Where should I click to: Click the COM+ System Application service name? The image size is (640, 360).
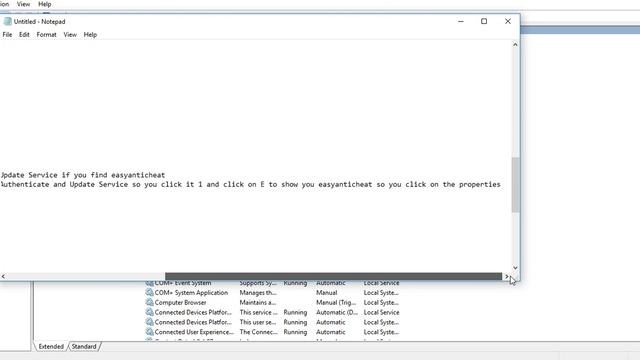tap(191, 293)
